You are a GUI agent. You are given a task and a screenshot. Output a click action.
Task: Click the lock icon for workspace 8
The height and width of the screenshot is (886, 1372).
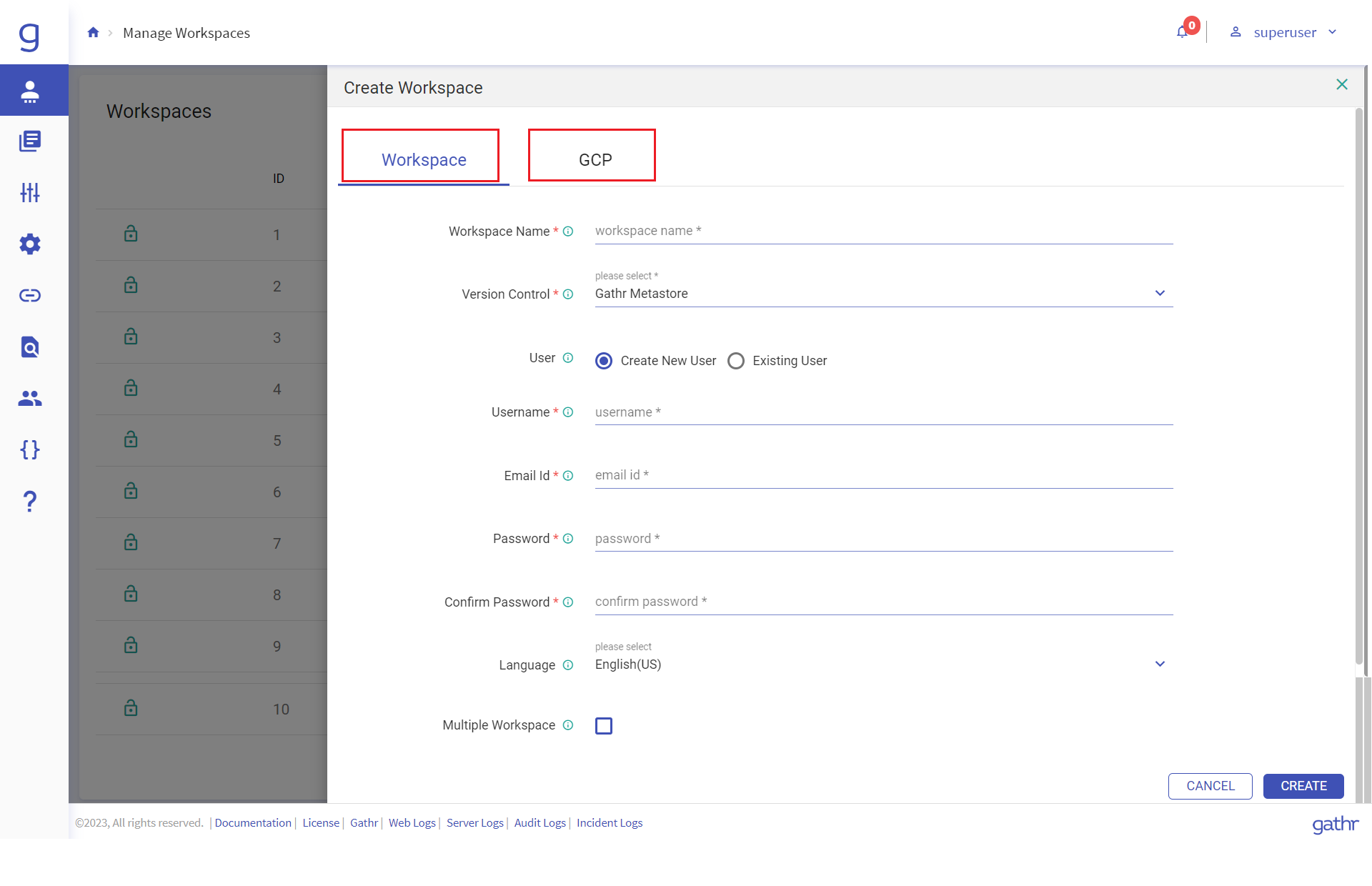[131, 594]
